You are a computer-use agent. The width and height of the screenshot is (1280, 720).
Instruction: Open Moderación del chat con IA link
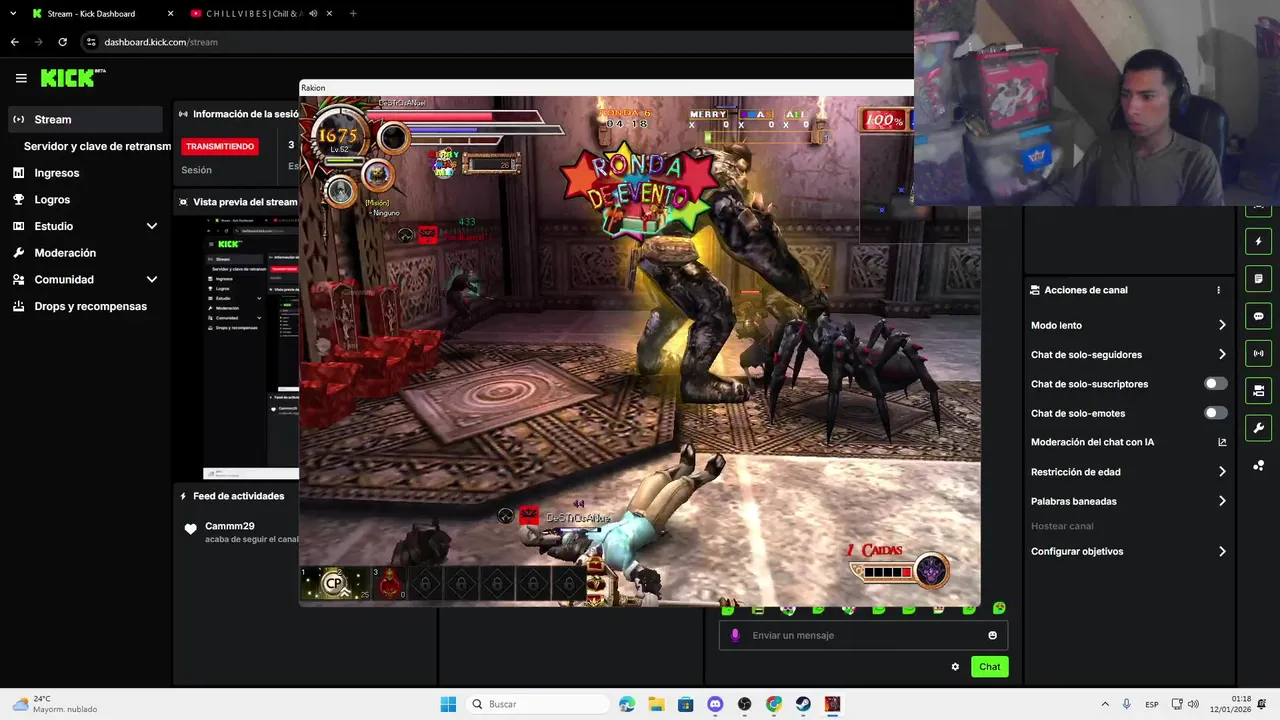pos(1128,442)
